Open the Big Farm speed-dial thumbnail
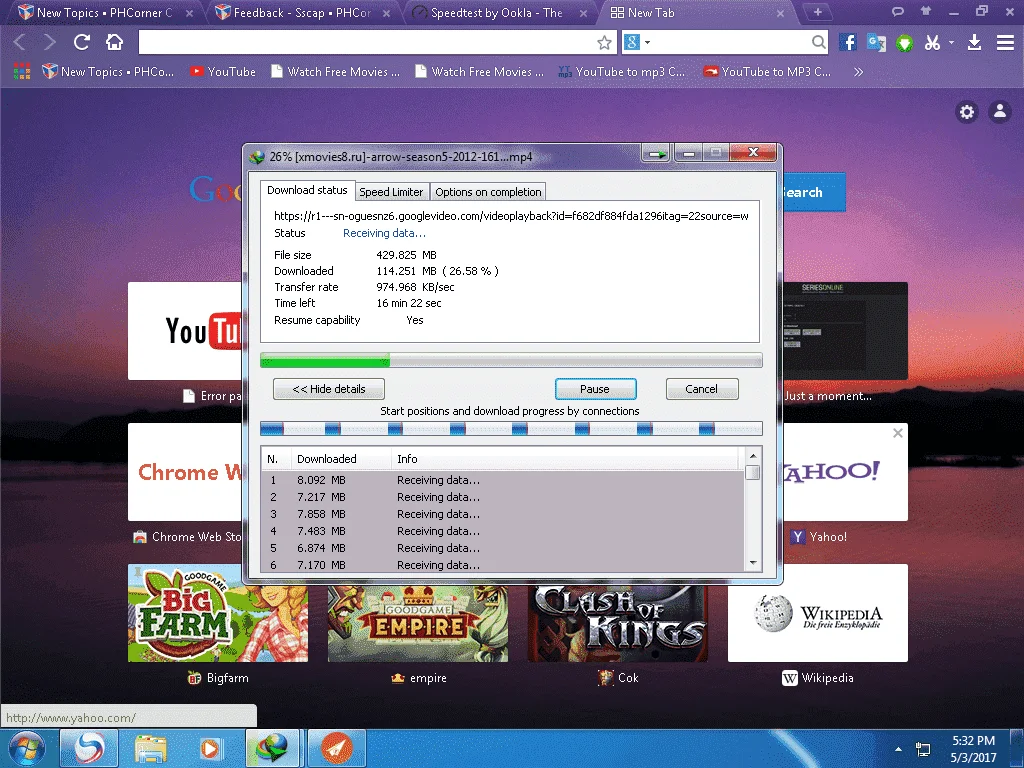The height and width of the screenshot is (768, 1024). (217, 613)
